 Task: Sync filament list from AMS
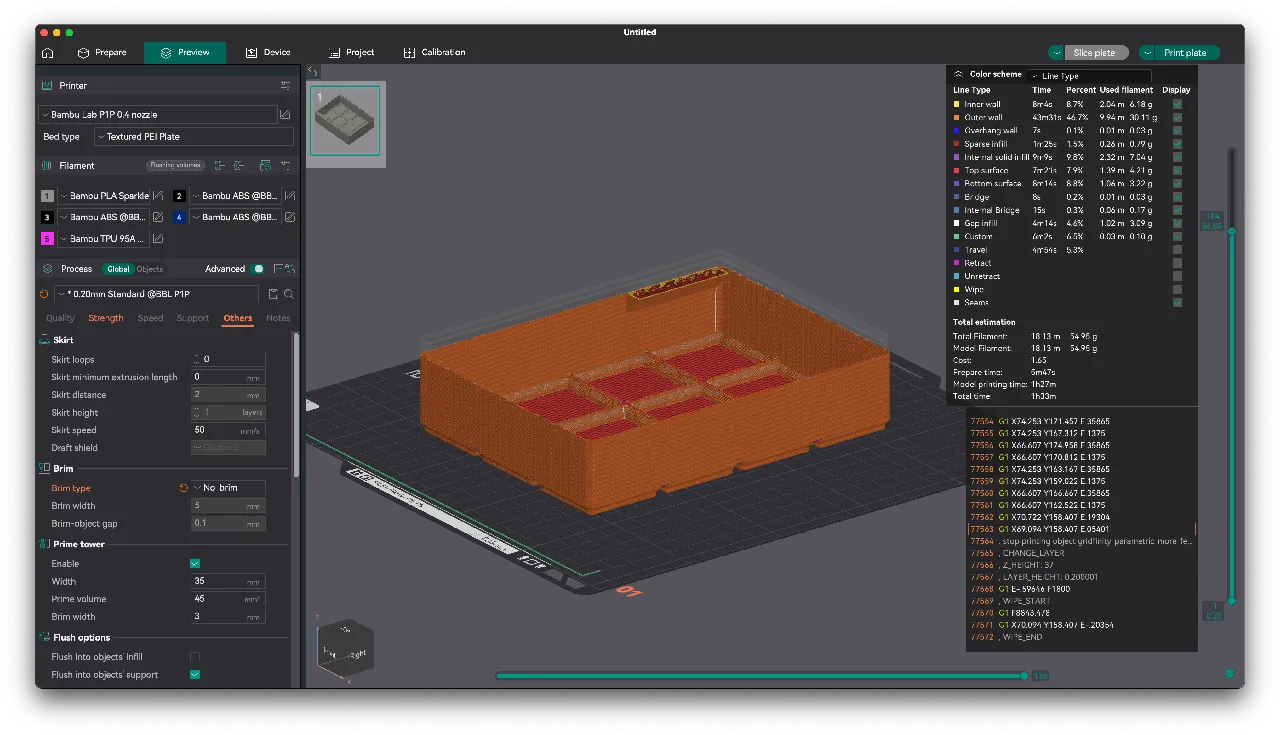pyautogui.click(x=267, y=165)
